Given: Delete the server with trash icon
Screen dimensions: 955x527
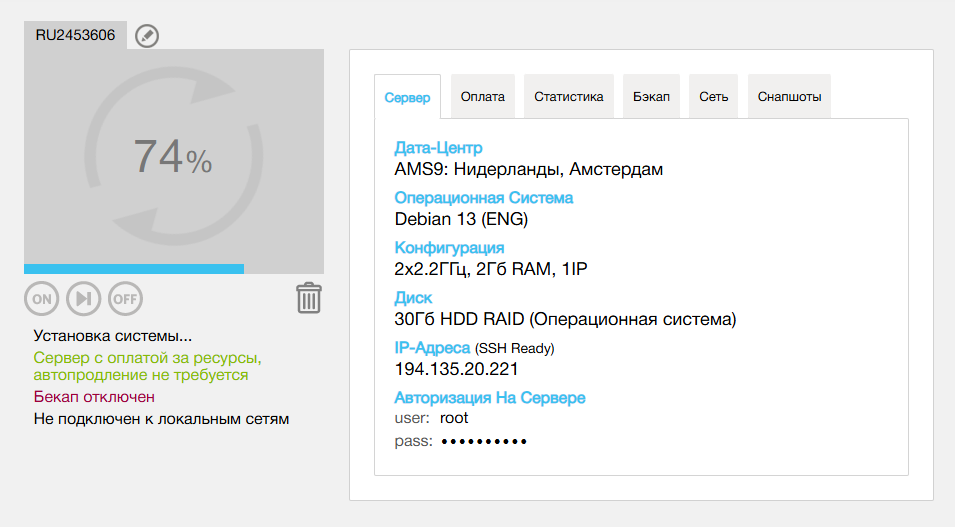Looking at the screenshot, I should click(309, 298).
